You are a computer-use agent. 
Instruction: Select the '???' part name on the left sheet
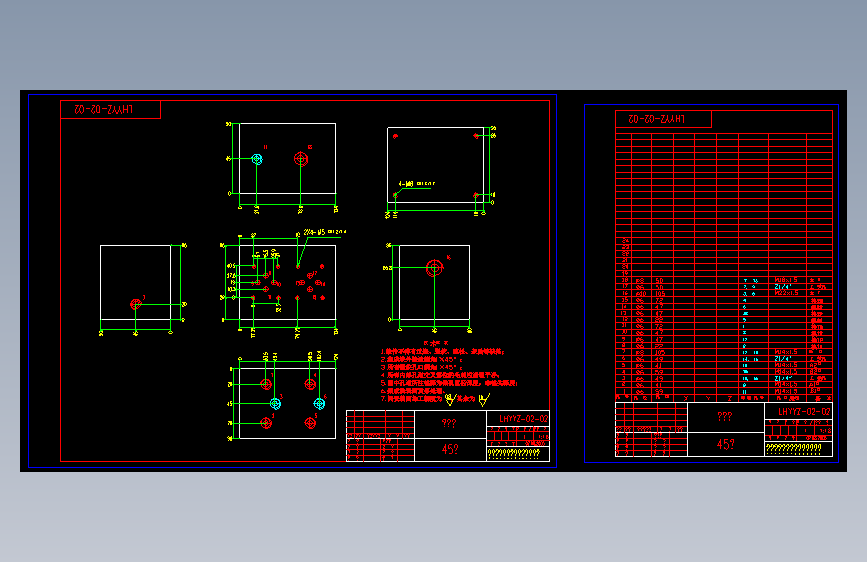pyautogui.click(x=449, y=423)
